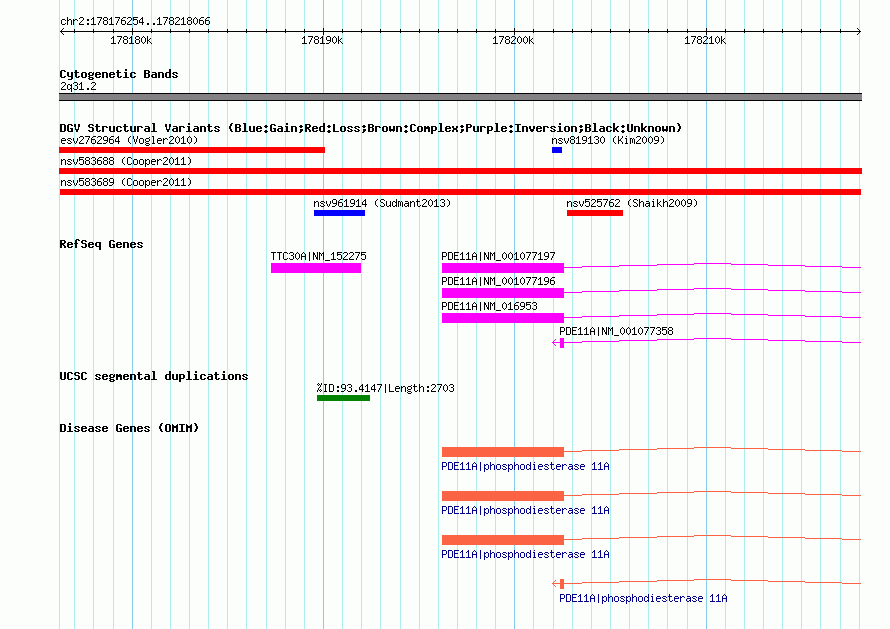Image resolution: width=890 pixels, height=629 pixels.
Task: Click the nsv525762 (Shaikh2009) label
Action: coord(632,203)
